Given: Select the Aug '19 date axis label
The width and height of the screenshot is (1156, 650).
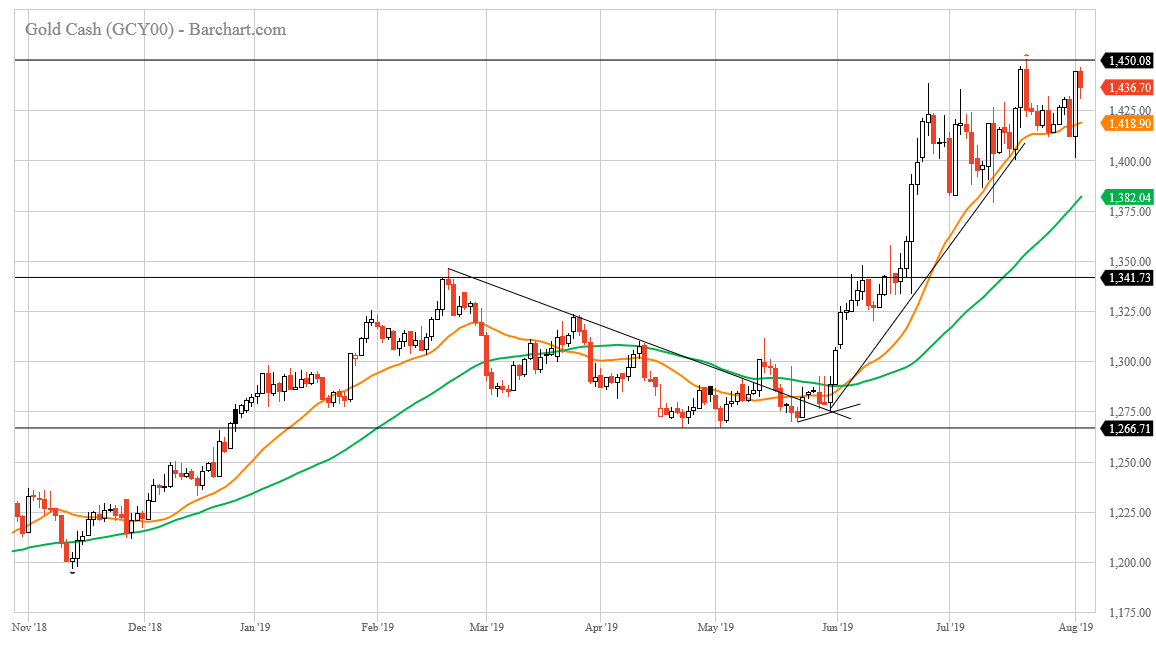Looking at the screenshot, I should [1076, 627].
